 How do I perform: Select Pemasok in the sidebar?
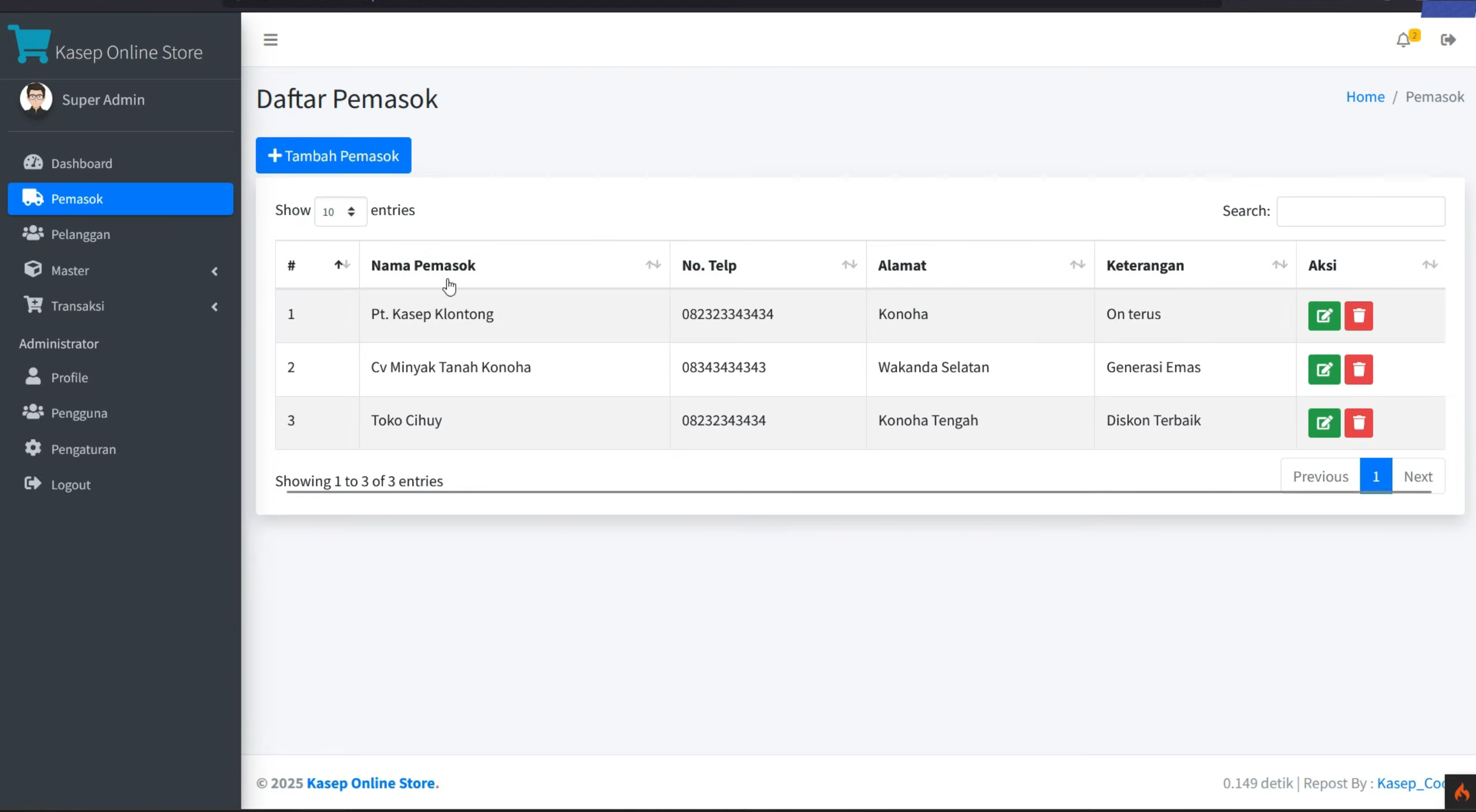[120, 199]
